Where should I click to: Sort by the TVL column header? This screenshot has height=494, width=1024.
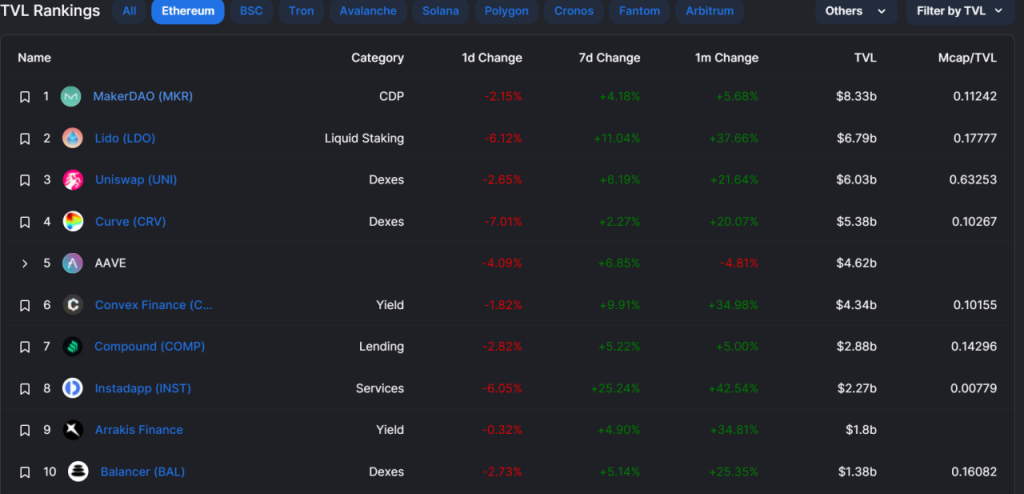[865, 58]
